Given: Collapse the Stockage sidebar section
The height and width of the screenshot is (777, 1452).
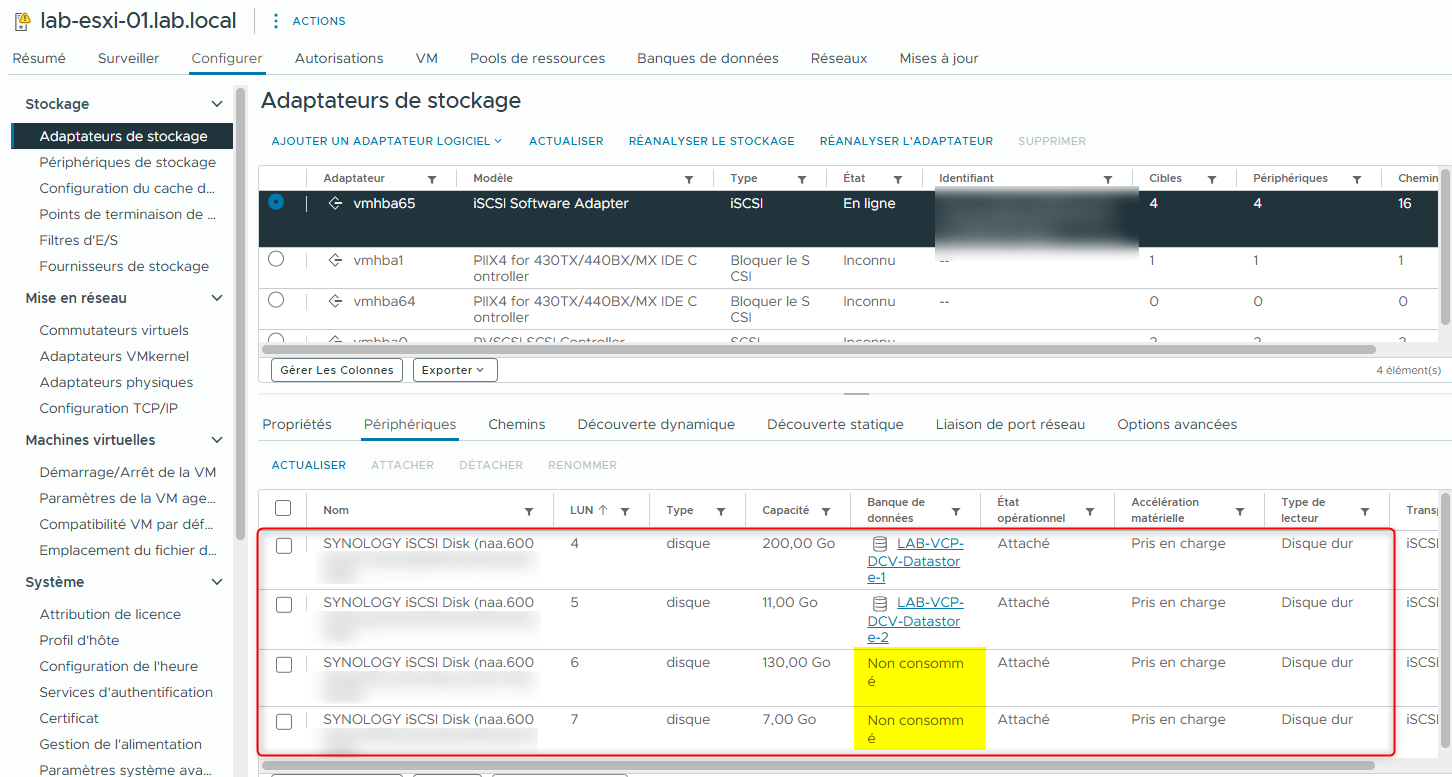Looking at the screenshot, I should point(216,103).
